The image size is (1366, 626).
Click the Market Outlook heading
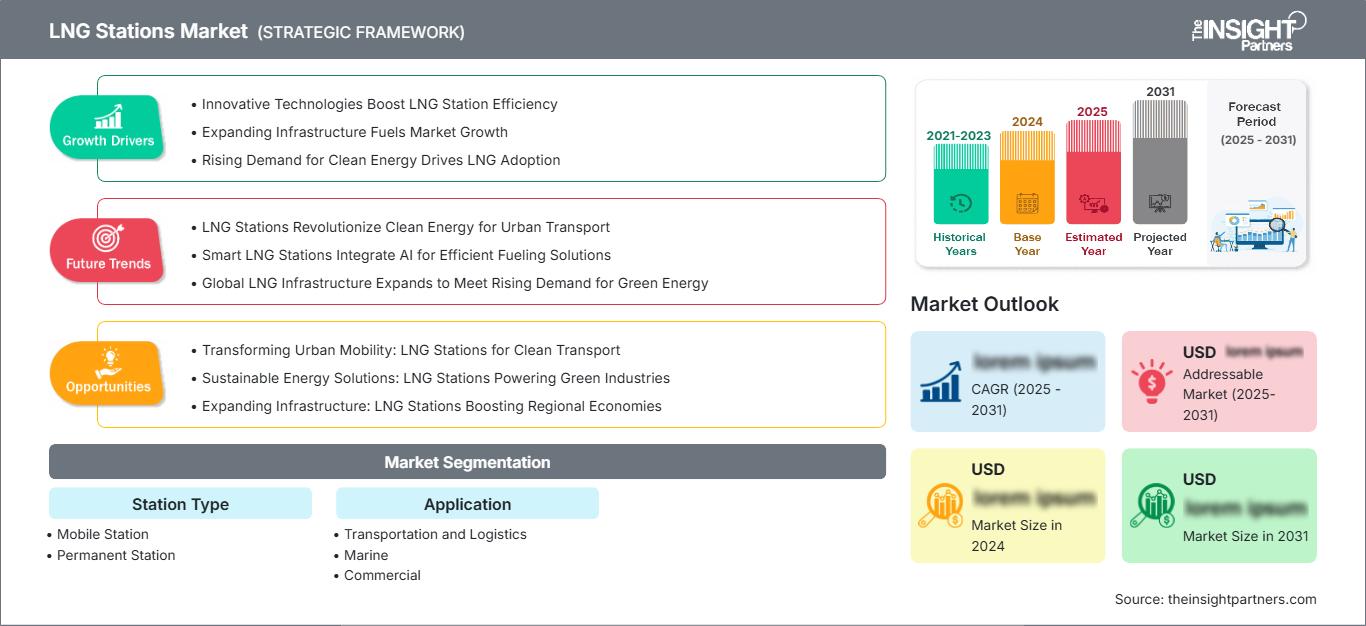coord(984,304)
